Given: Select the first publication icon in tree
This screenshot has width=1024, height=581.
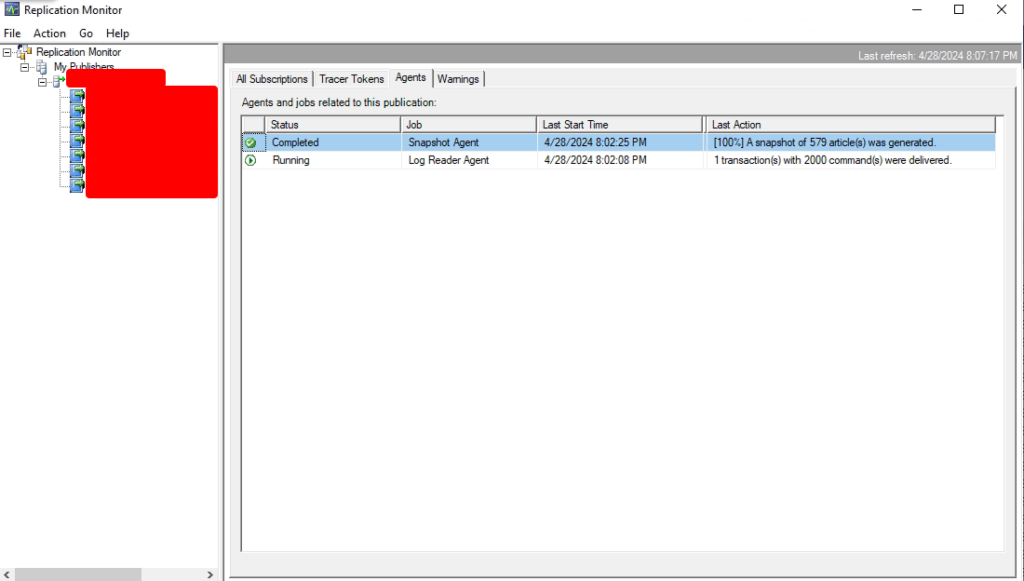Looking at the screenshot, I should click(77, 96).
